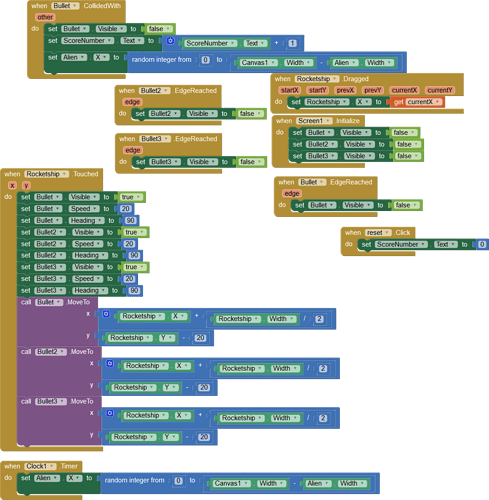Select prevY parameter in Rocketship.Dragged
489x500 pixels.
click(373, 90)
